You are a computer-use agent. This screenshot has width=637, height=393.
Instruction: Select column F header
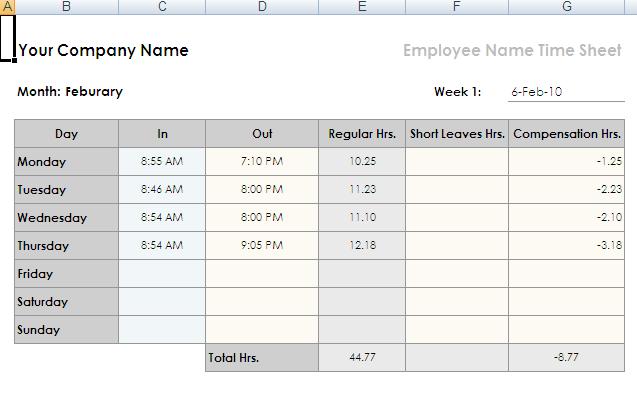[457, 7]
